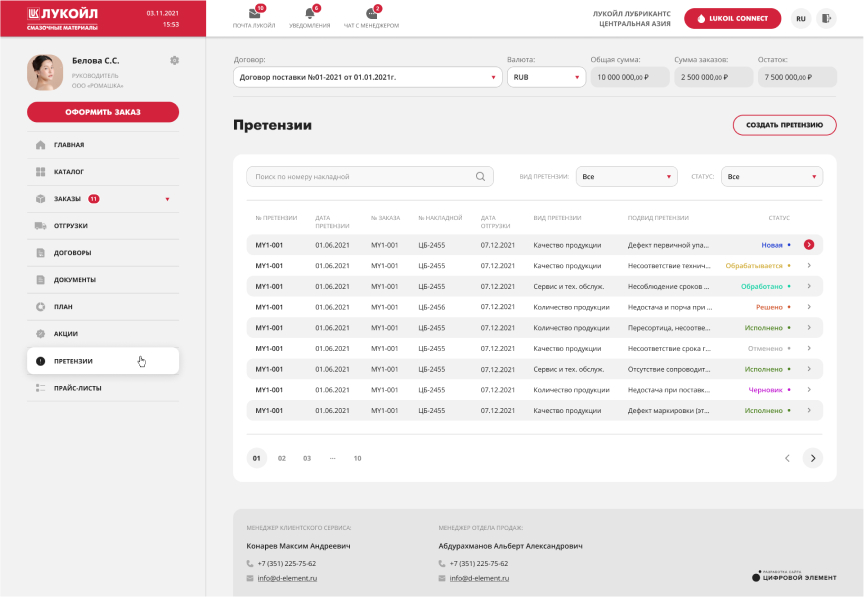Open Каталог in the sidebar

pyautogui.click(x=69, y=172)
